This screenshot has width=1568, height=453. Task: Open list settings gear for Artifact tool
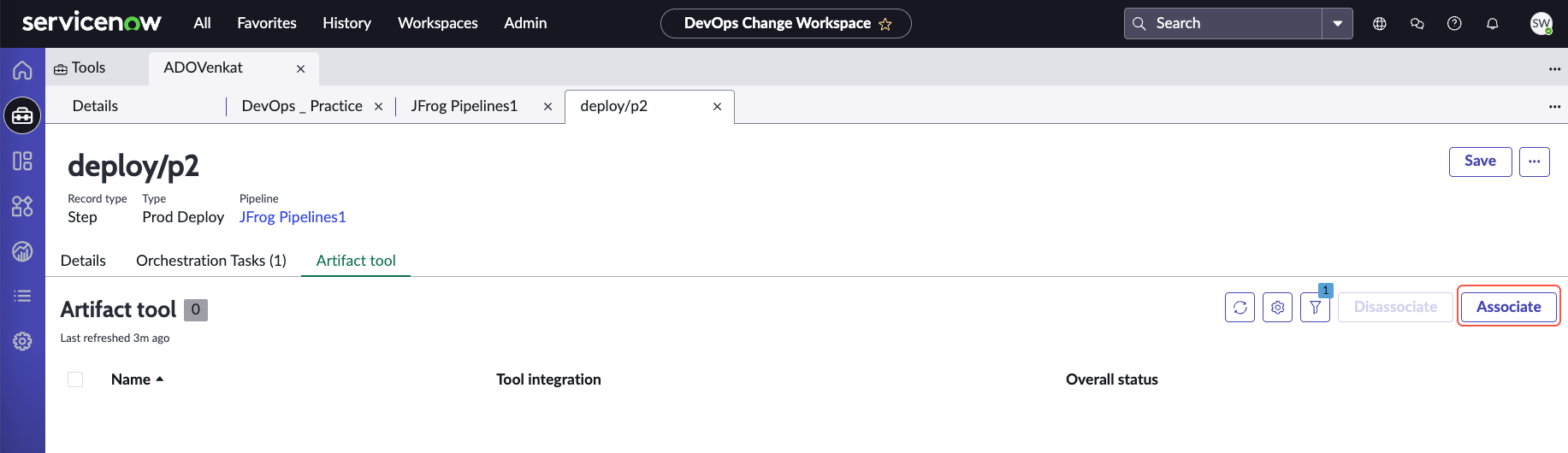click(1277, 307)
